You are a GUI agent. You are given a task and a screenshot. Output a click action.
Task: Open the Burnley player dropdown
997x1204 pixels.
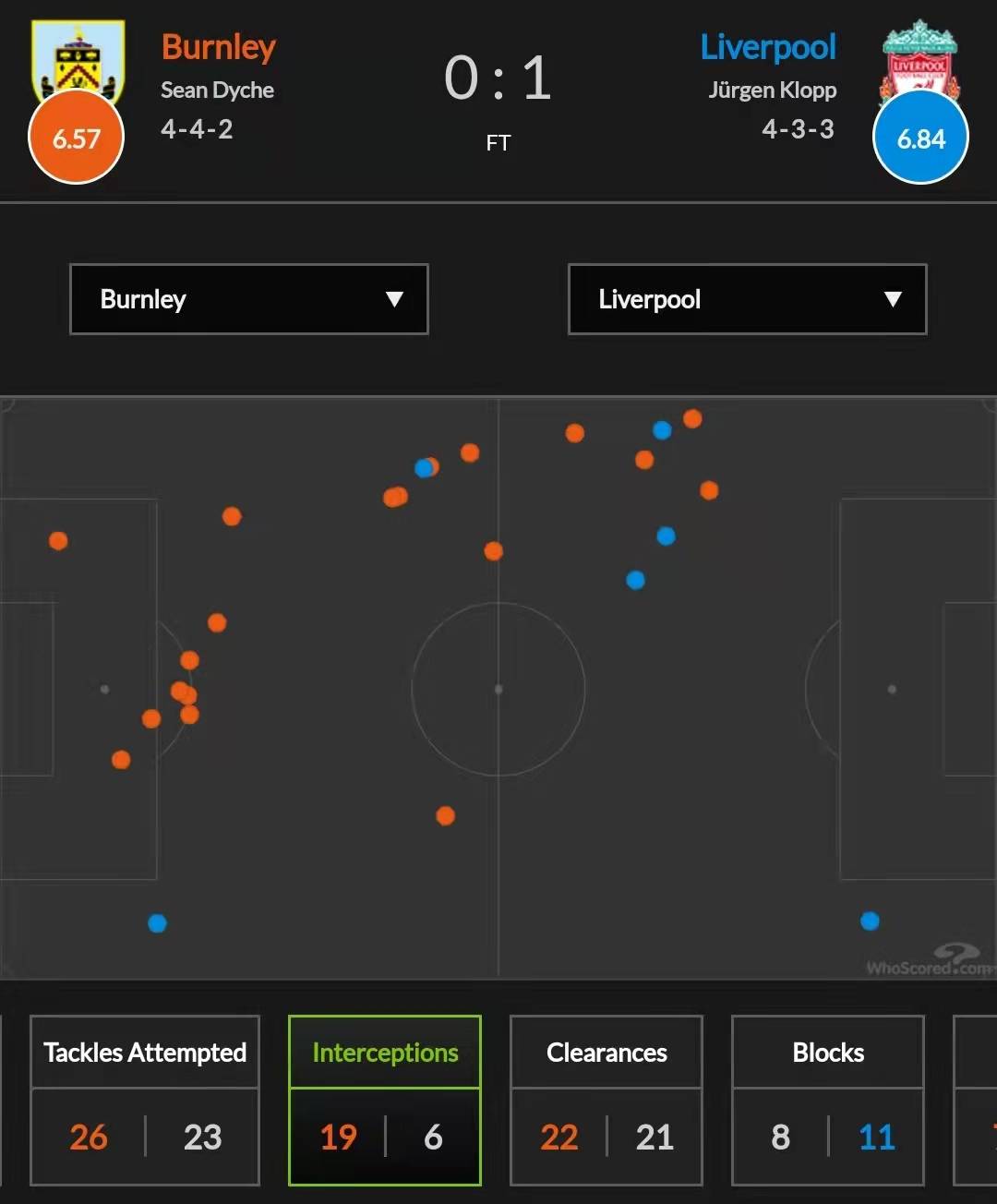249,299
